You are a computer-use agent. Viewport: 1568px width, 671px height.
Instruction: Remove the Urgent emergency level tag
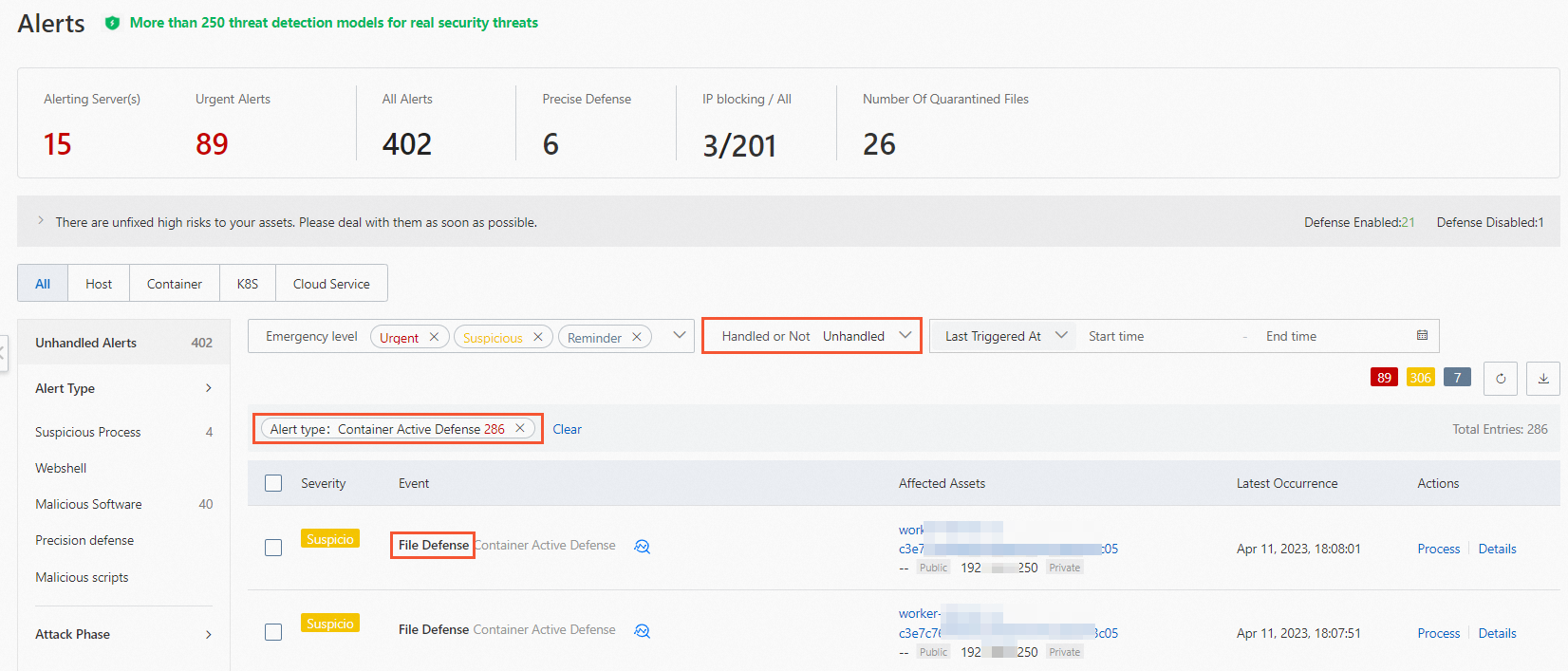tap(434, 337)
